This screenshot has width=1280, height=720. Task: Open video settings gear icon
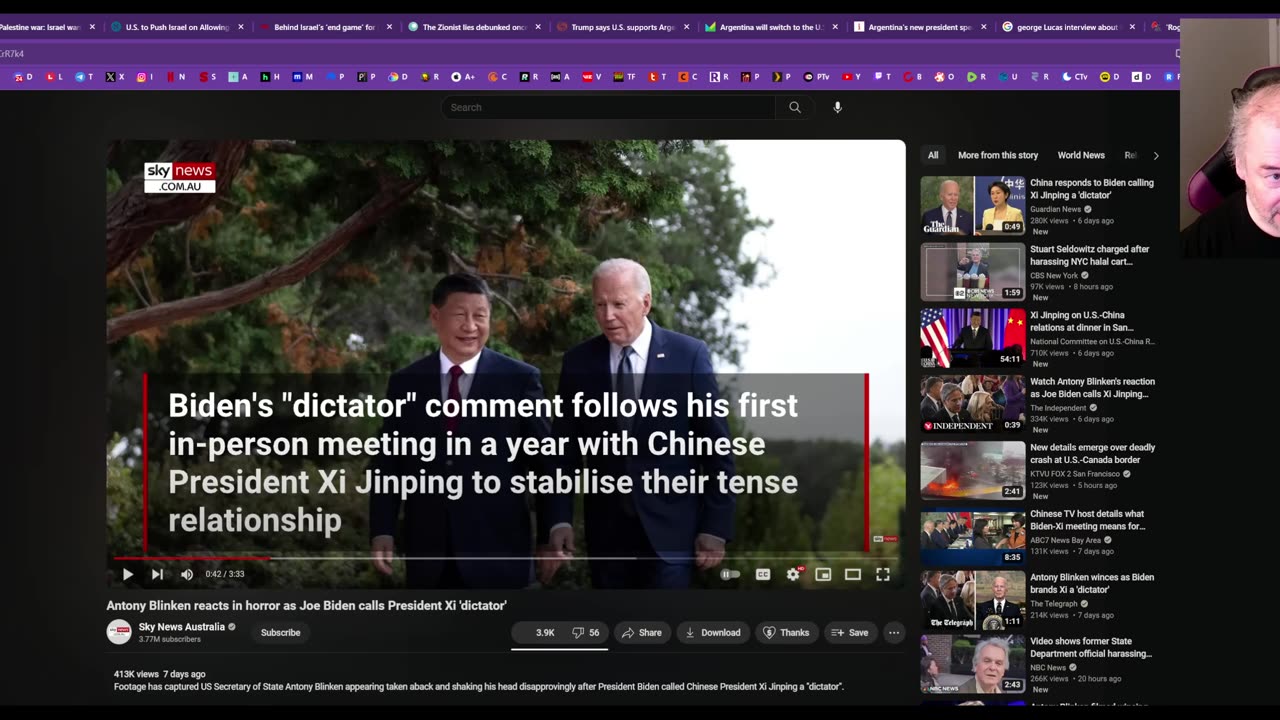click(x=793, y=574)
